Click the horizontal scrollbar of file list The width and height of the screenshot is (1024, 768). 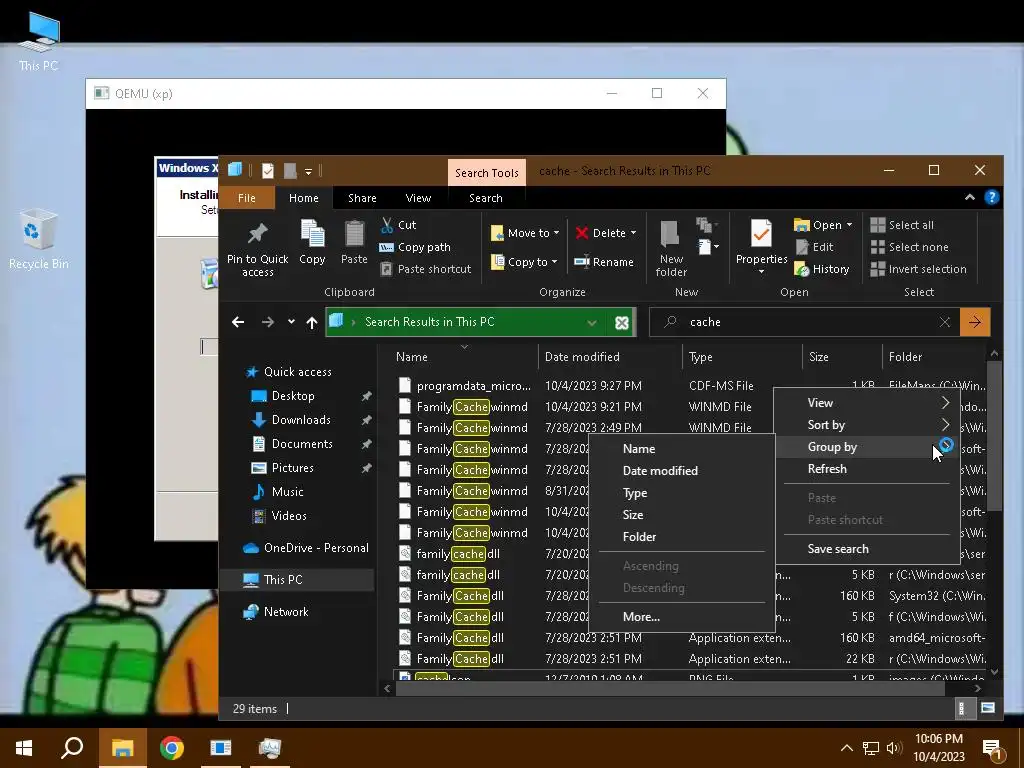coord(670,688)
